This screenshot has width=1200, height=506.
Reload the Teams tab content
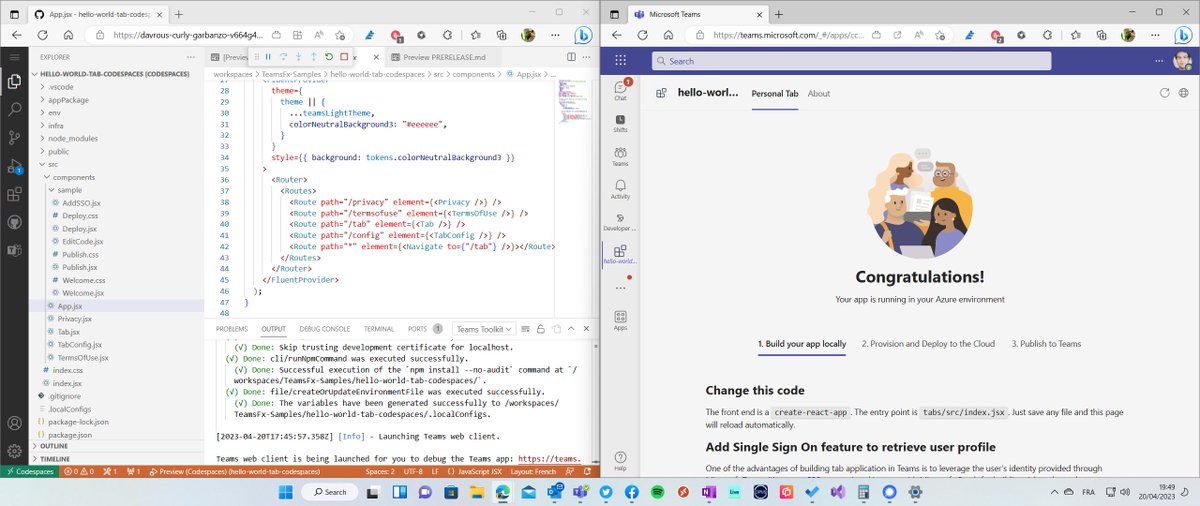coord(1164,93)
